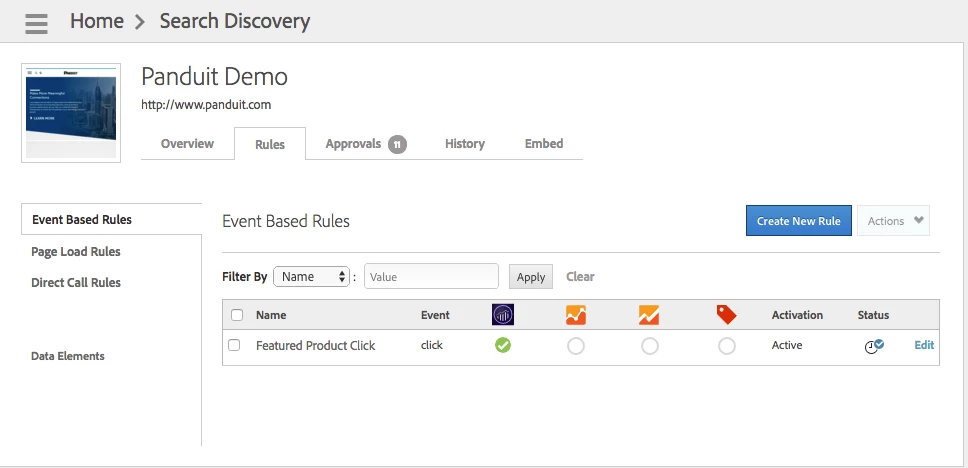Image resolution: width=968 pixels, height=468 pixels.
Task: Open the hamburger menu icon
Action: (x=36, y=23)
